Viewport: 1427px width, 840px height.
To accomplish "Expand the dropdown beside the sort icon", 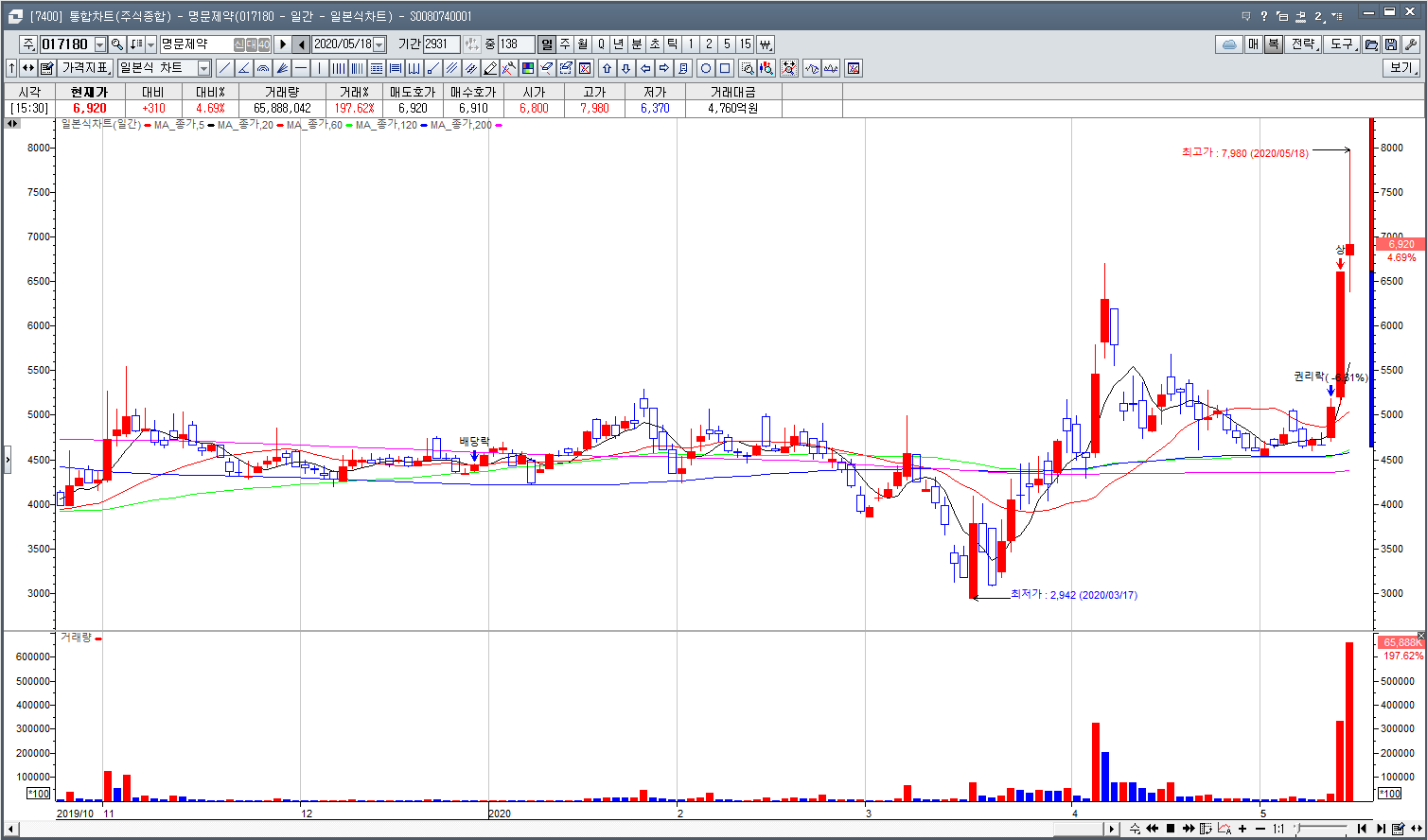I will click(x=150, y=44).
